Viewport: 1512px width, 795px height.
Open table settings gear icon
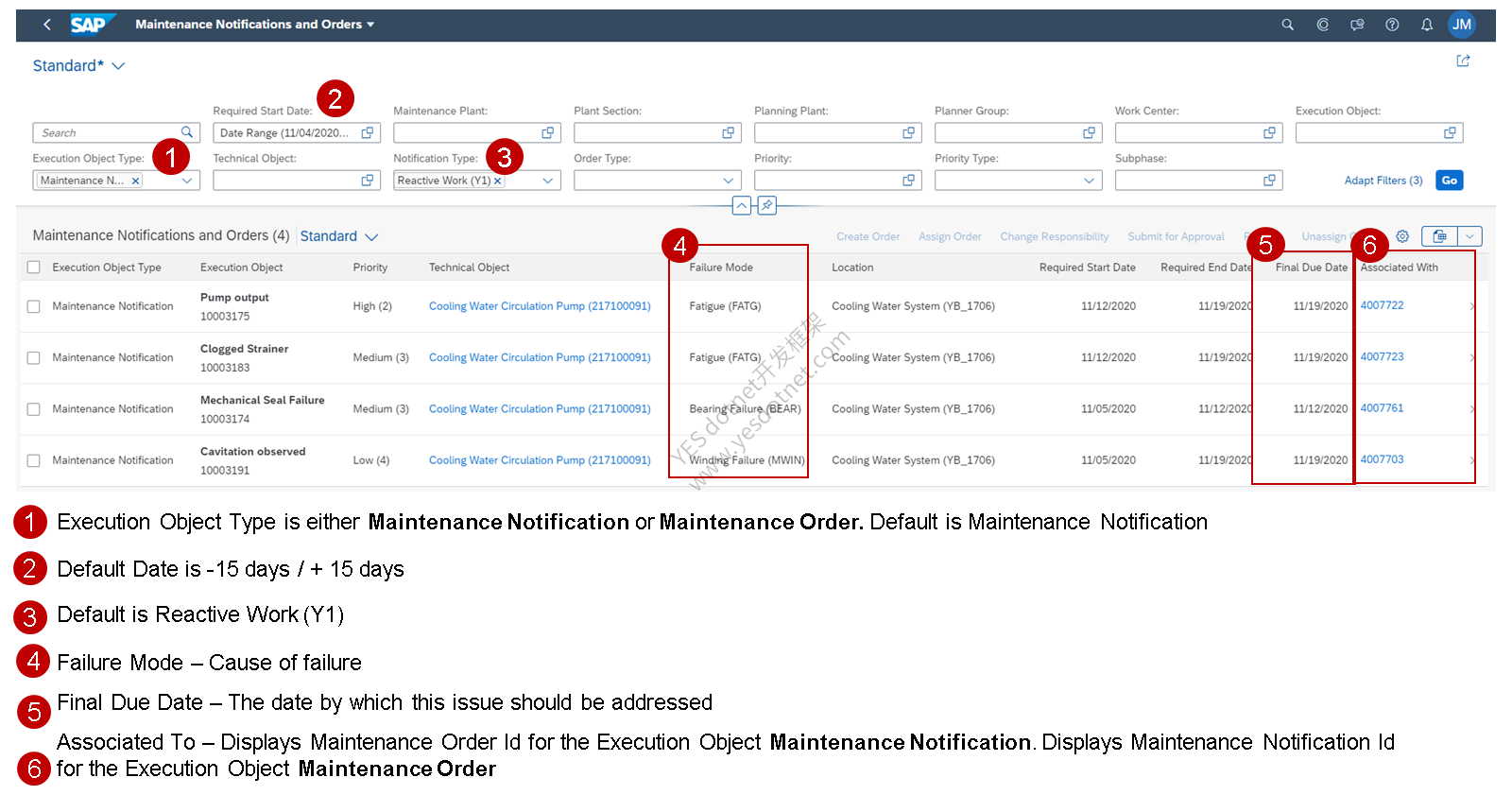click(x=1402, y=236)
